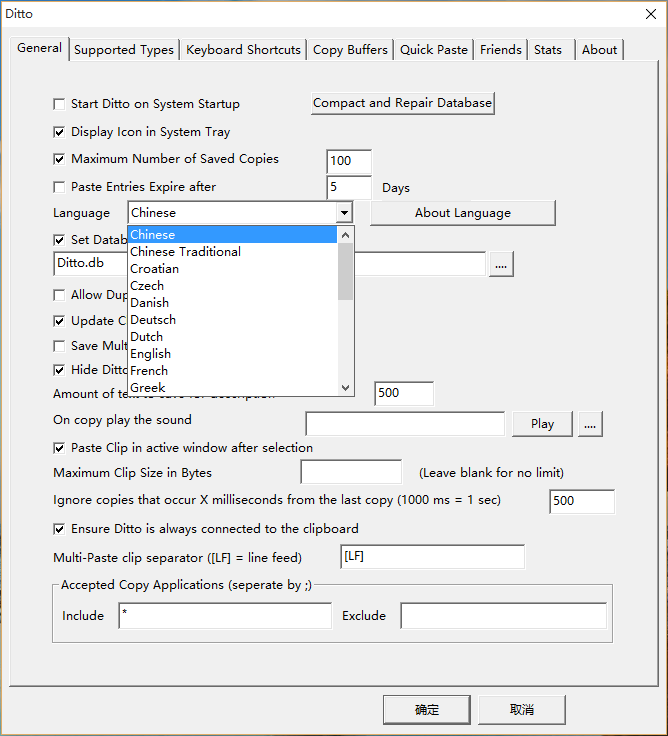Select Croatian from the language list
This screenshot has width=668, height=736.
(233, 268)
